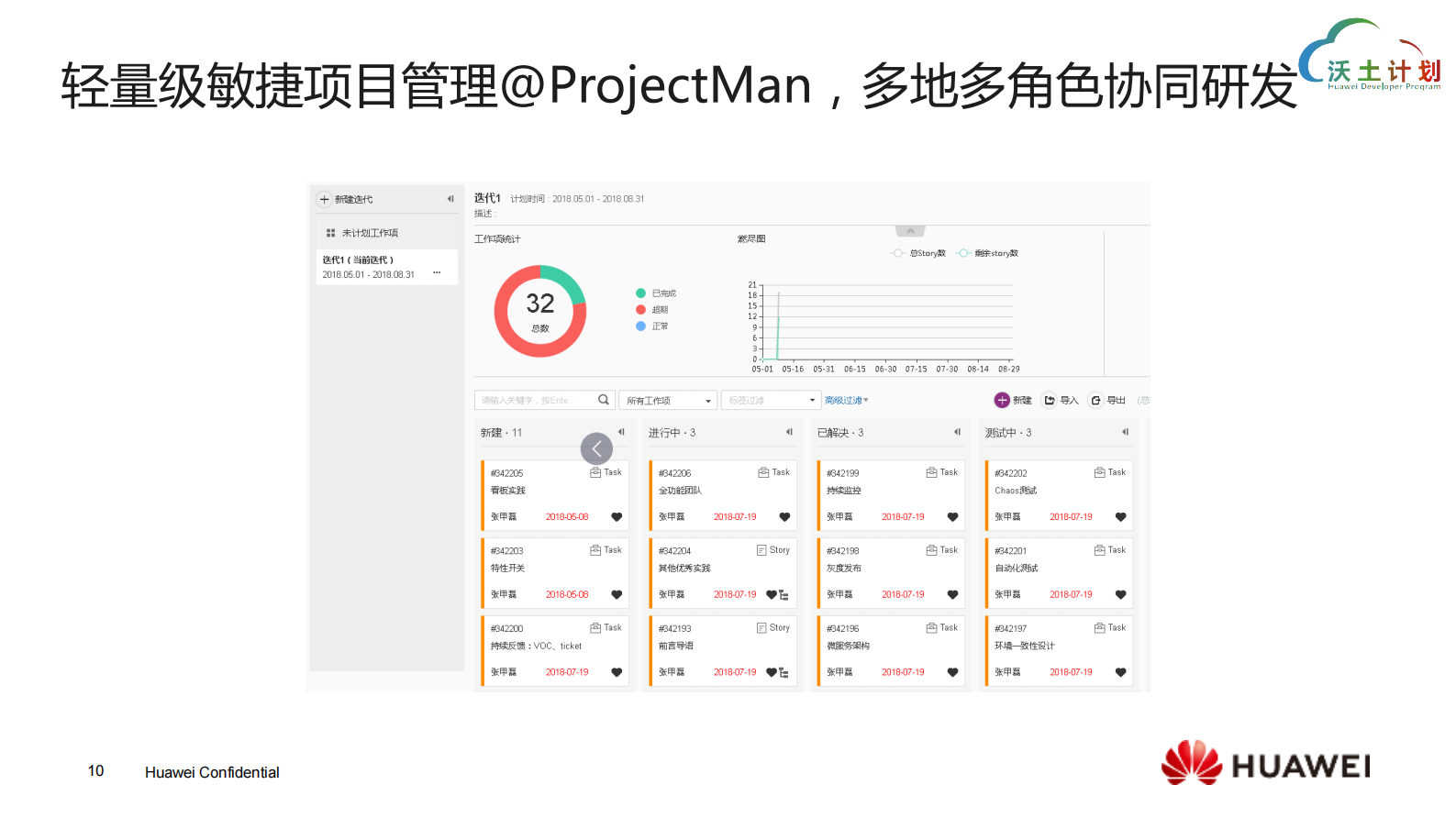The height and width of the screenshot is (818, 1456).
Task: Favorite card #342205 with heart icon
Action: click(x=617, y=517)
